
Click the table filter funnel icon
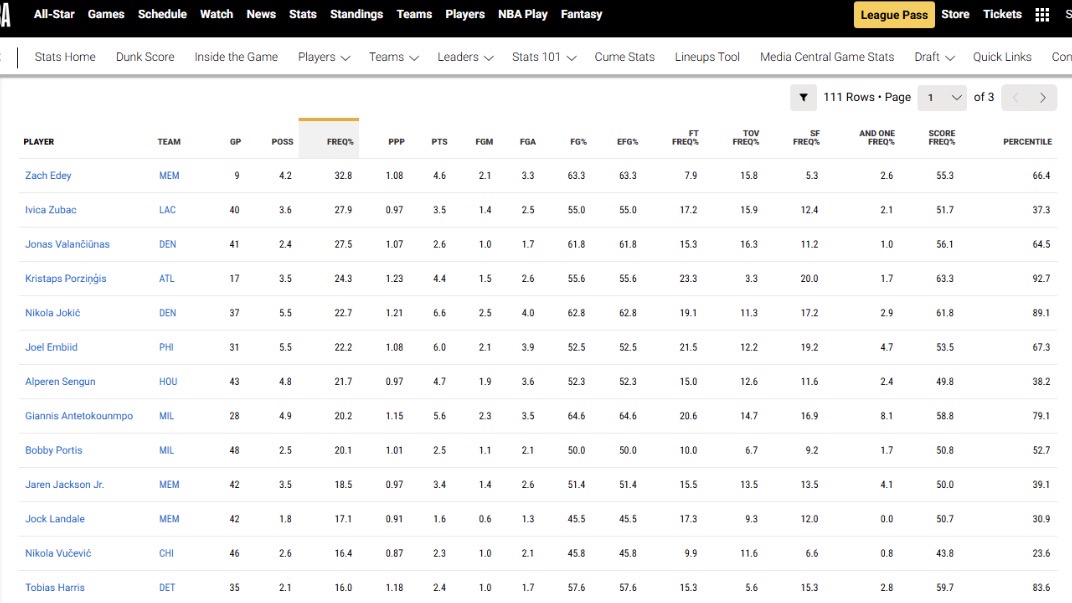803,97
